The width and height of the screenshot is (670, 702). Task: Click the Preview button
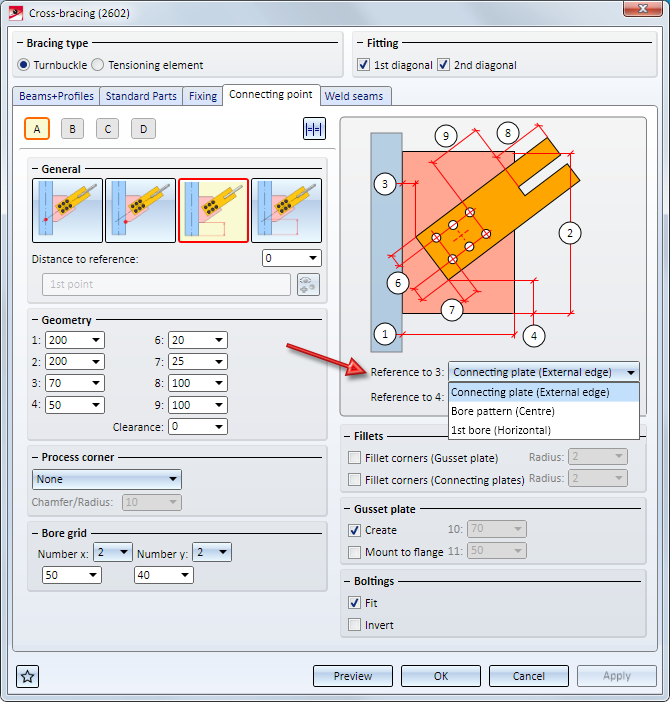point(353,676)
